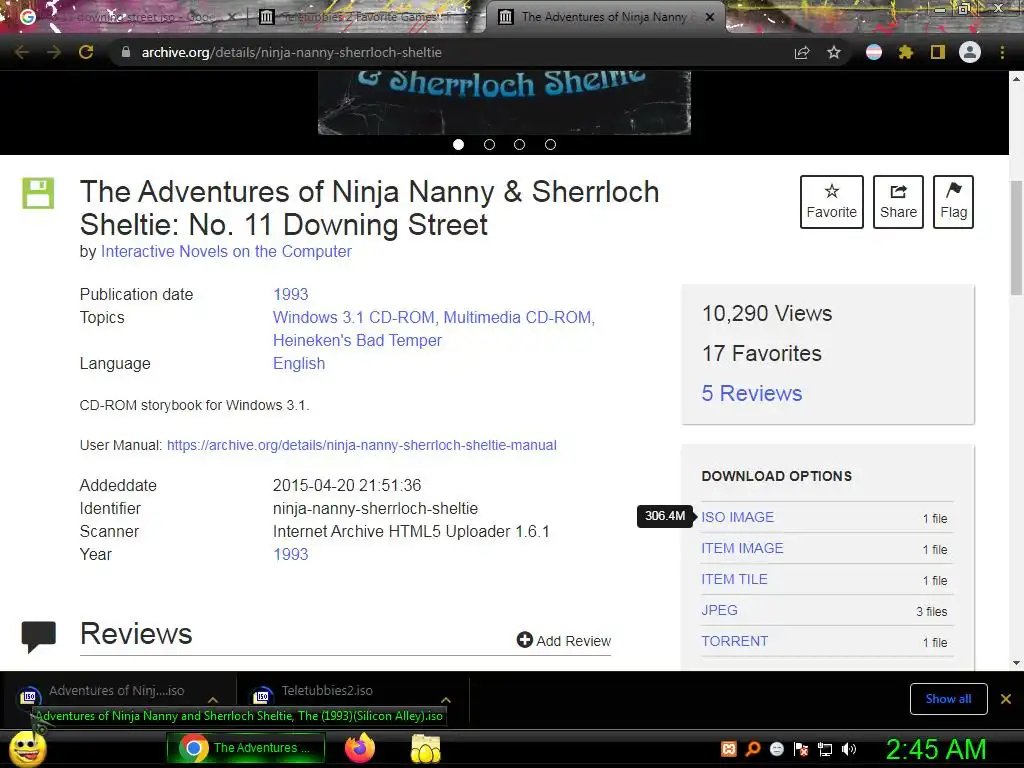The image size is (1024, 768).
Task: Click the padlock site info icon
Action: tap(126, 52)
